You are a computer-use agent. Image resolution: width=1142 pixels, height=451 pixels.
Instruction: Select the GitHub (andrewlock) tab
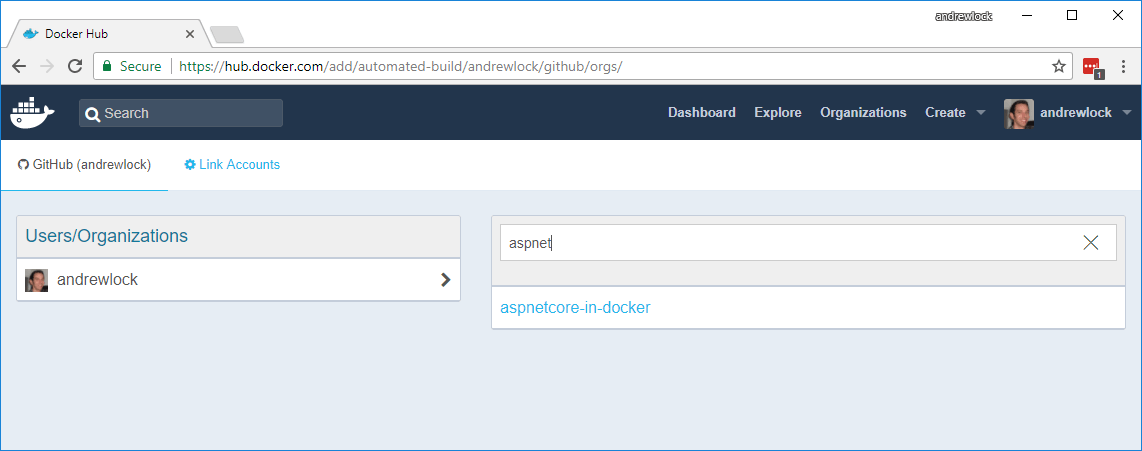click(84, 165)
